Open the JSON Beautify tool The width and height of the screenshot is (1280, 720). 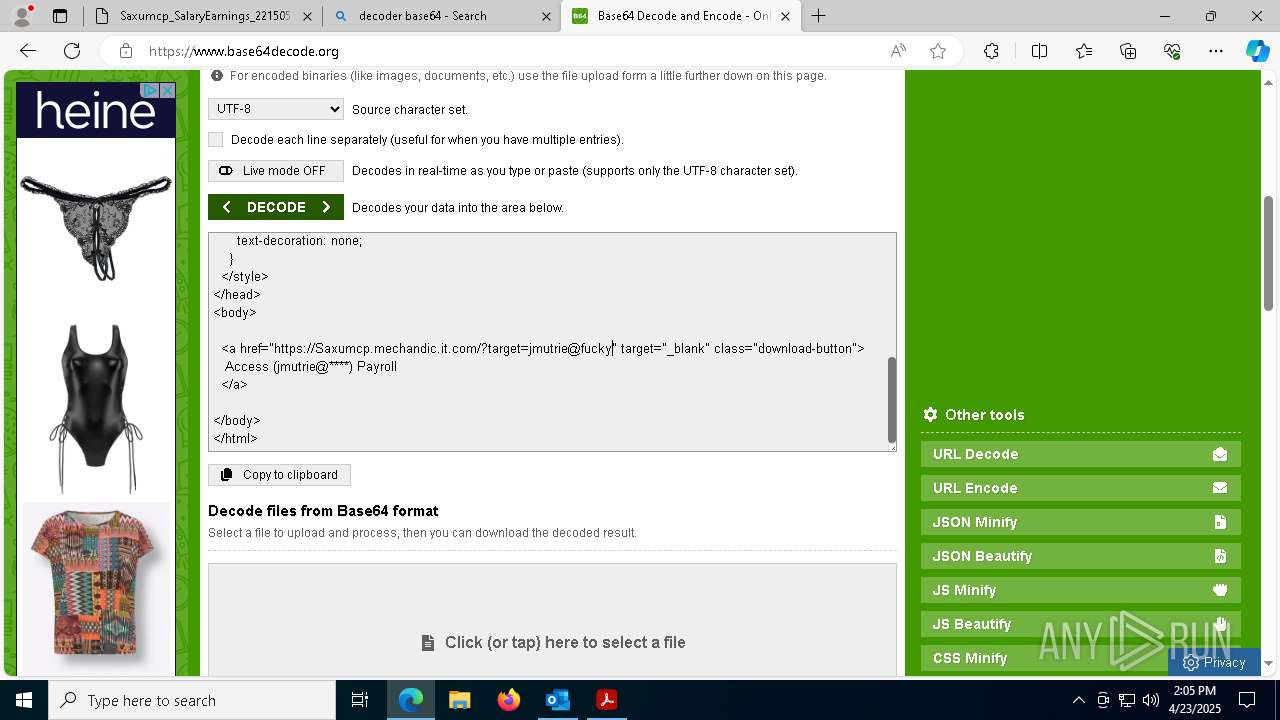[1081, 556]
